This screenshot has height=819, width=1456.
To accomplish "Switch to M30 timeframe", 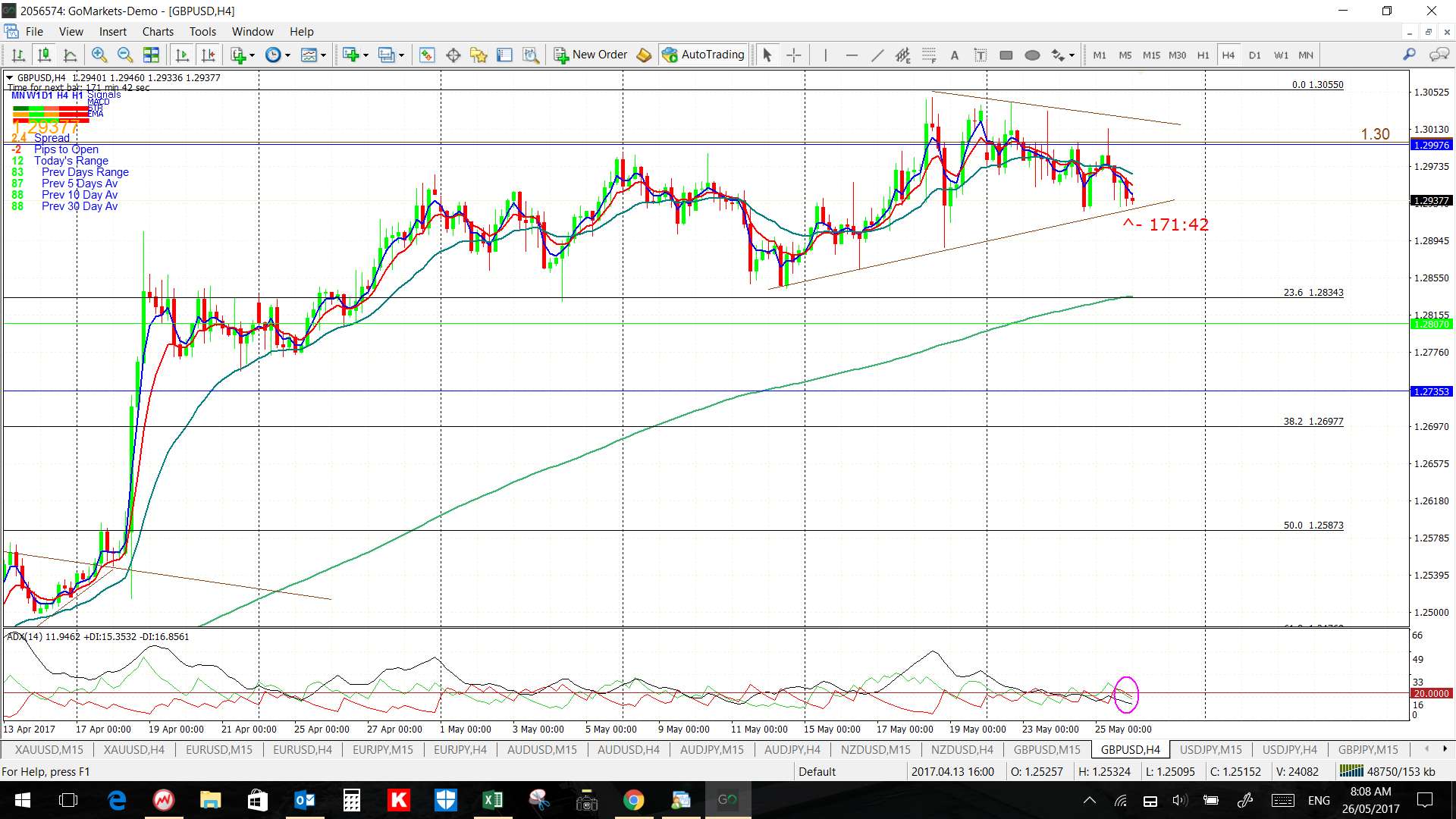I will coord(1178,55).
